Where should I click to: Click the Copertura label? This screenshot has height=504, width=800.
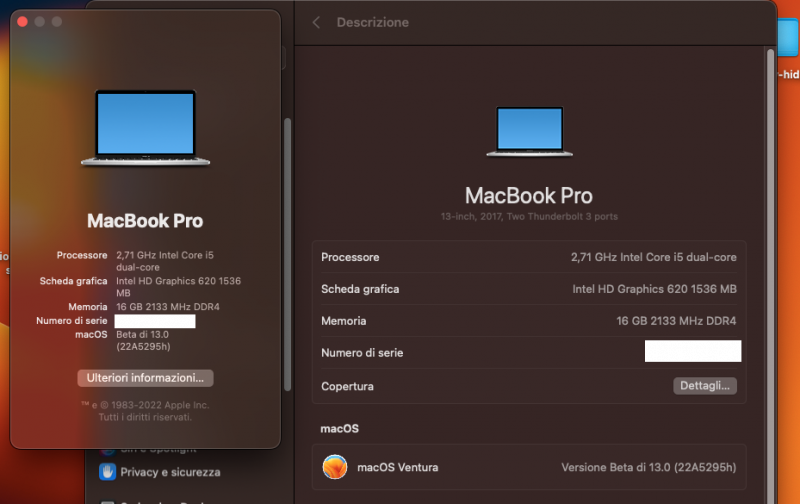[347, 386]
